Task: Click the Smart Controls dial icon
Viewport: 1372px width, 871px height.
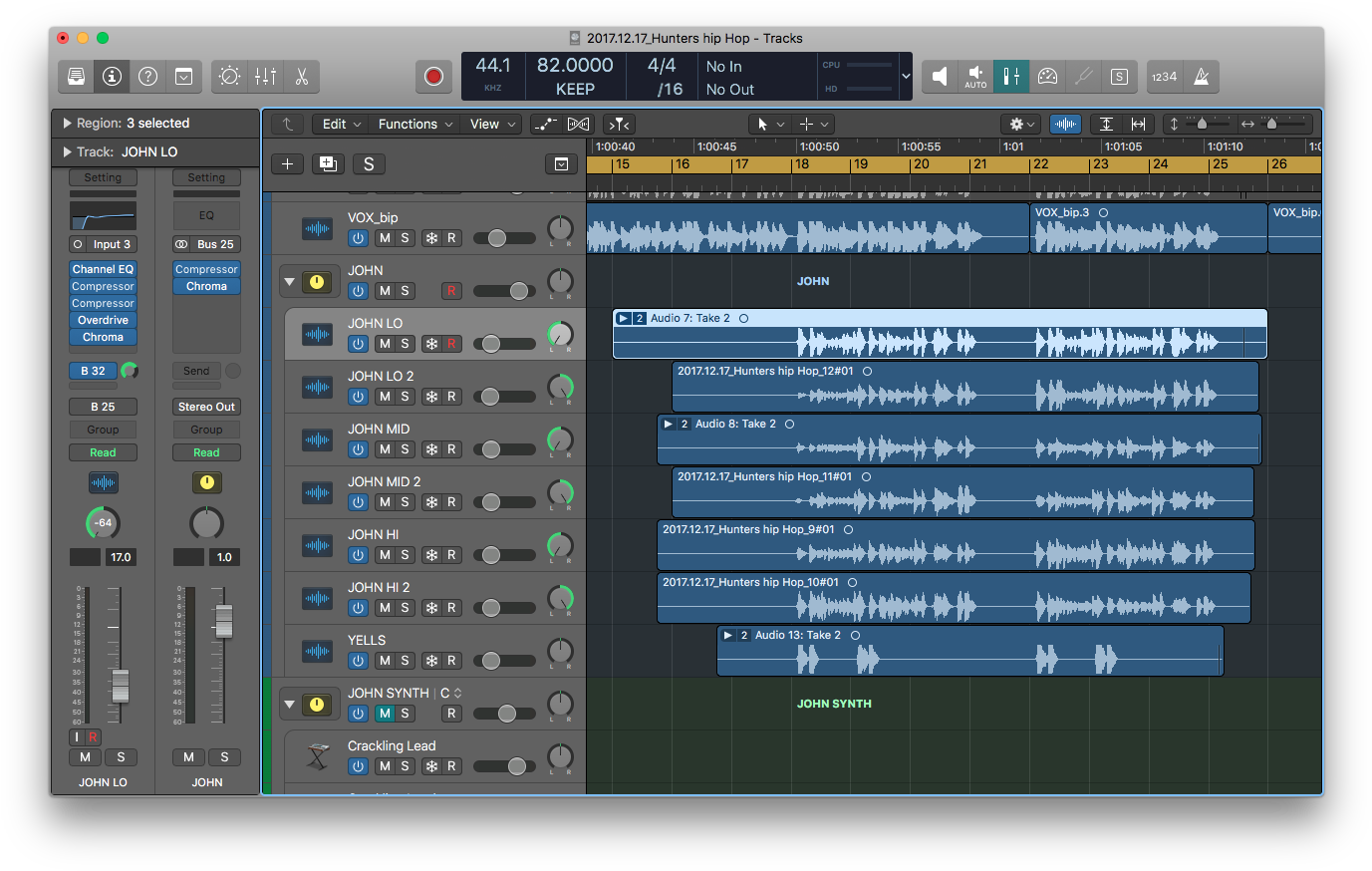Action: coord(229,77)
